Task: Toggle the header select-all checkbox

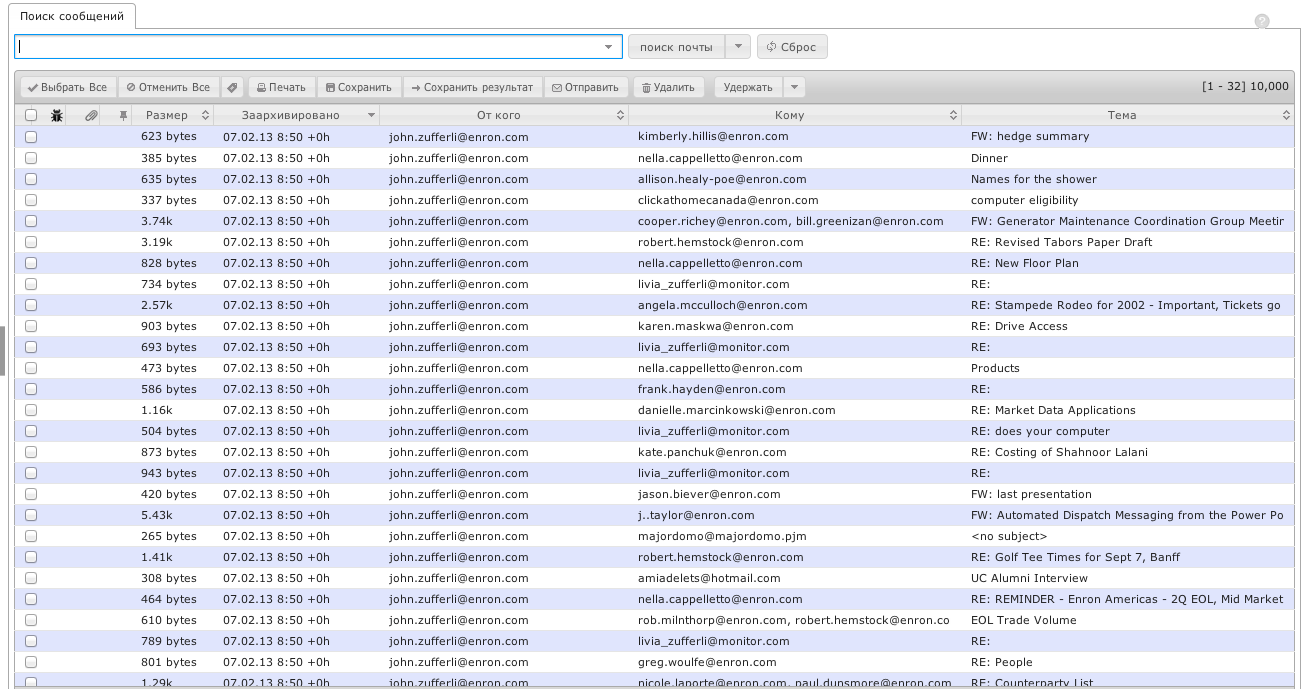Action: 31,115
